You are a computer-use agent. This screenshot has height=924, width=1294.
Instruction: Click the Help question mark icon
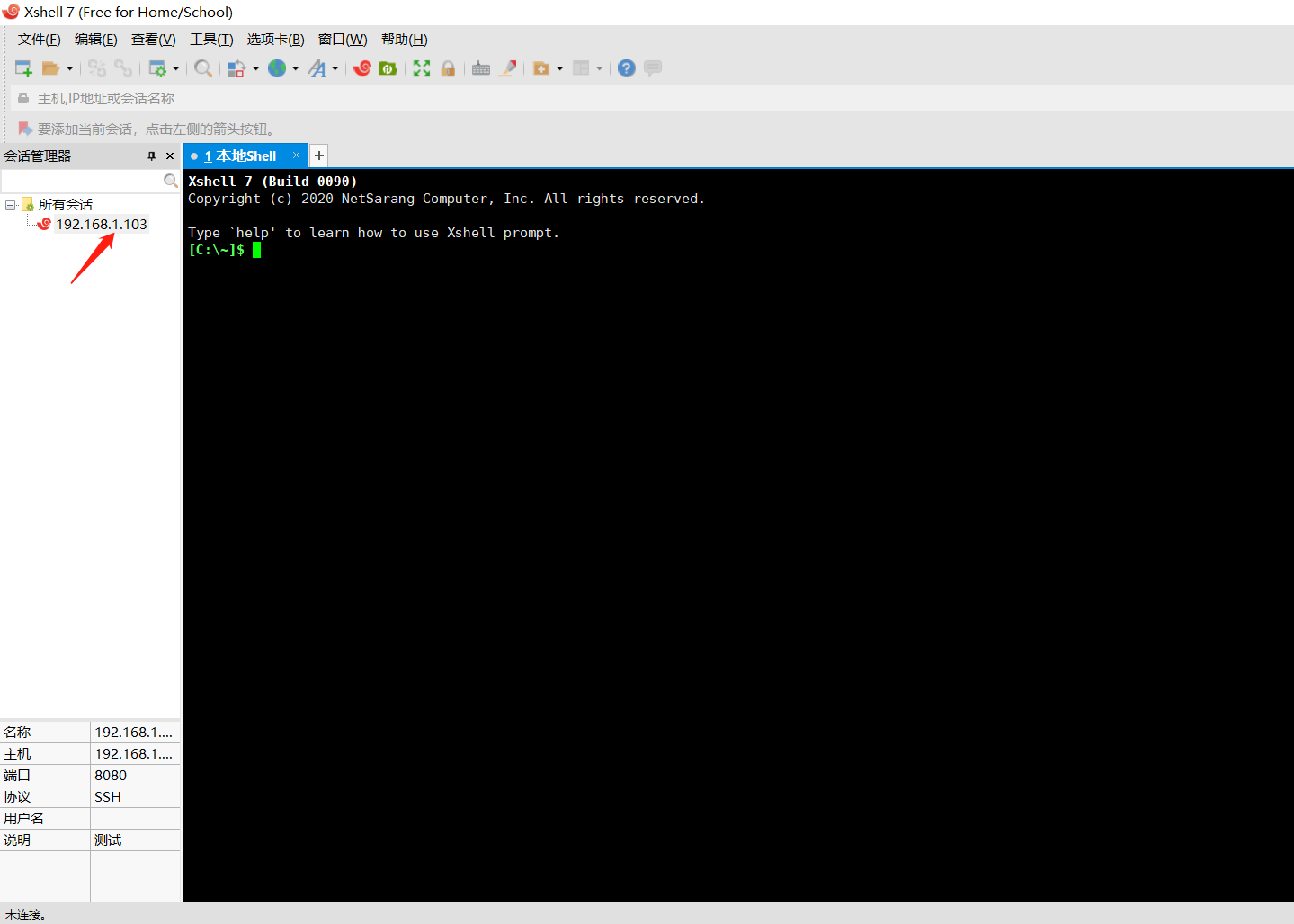[x=627, y=68]
